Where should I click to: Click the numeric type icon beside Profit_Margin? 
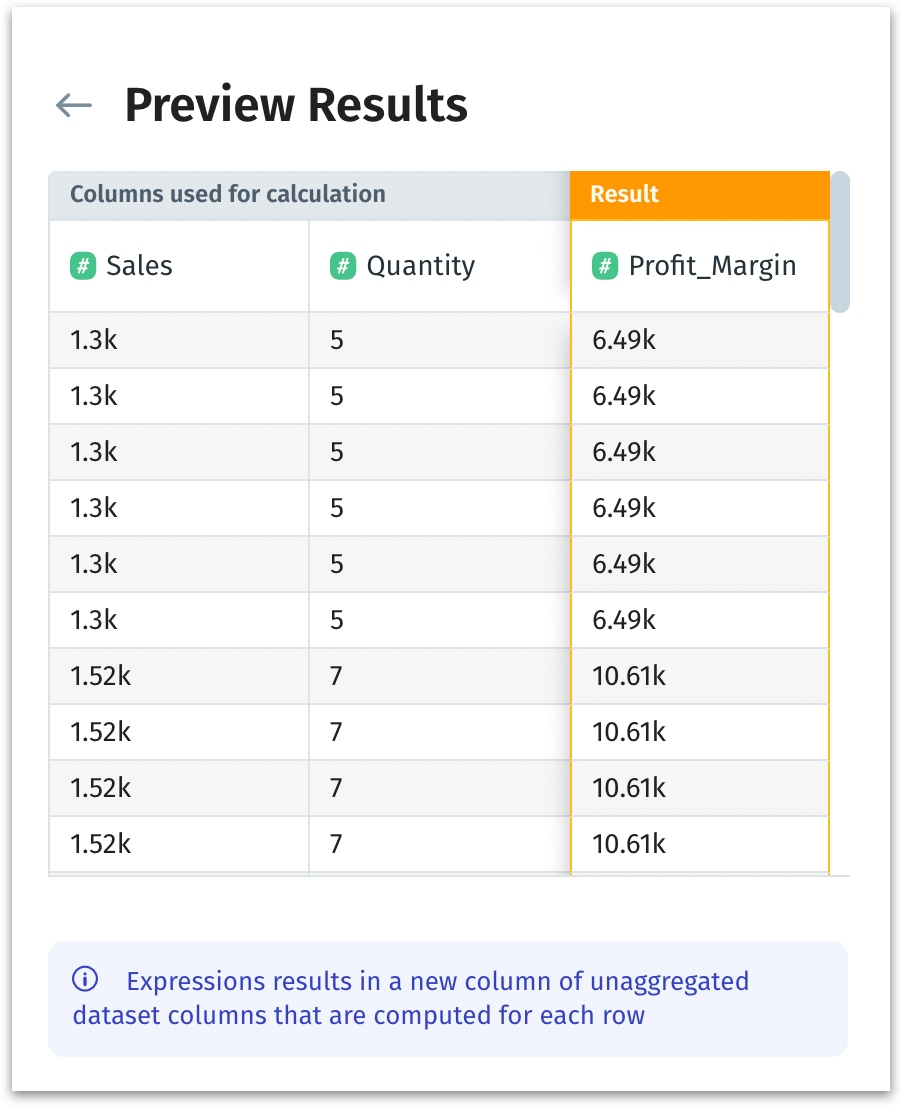coord(605,266)
